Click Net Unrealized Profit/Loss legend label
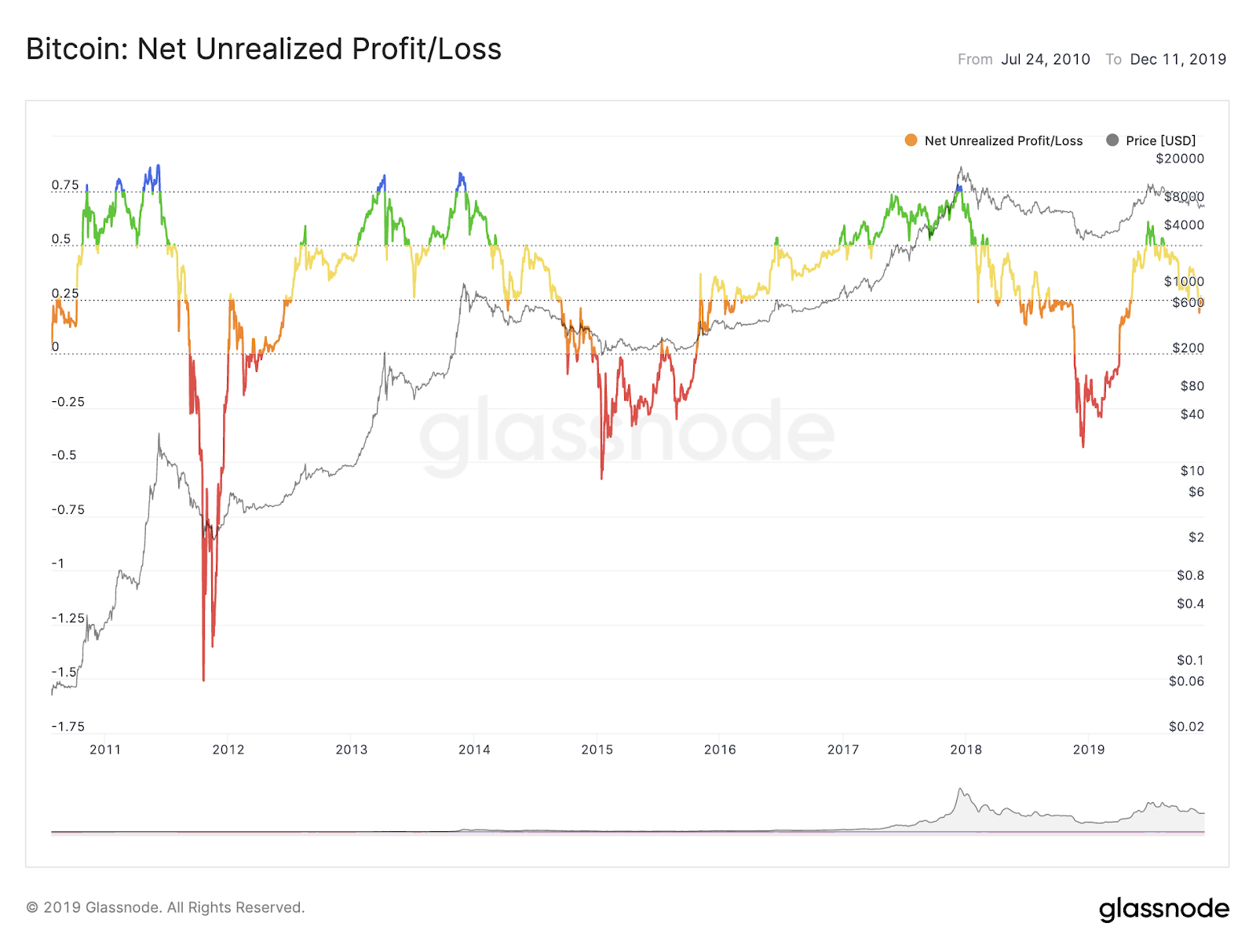 click(x=1003, y=140)
